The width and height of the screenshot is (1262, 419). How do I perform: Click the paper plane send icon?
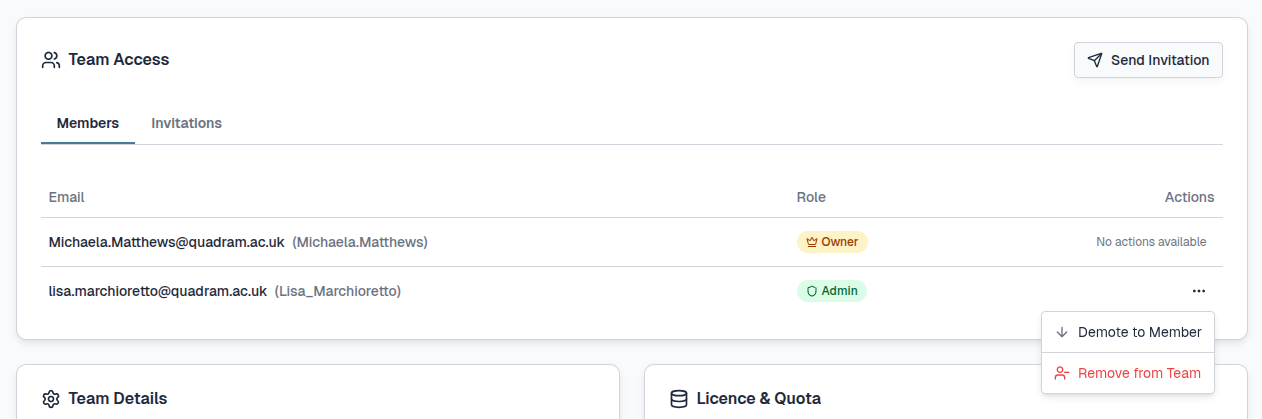tap(1095, 60)
